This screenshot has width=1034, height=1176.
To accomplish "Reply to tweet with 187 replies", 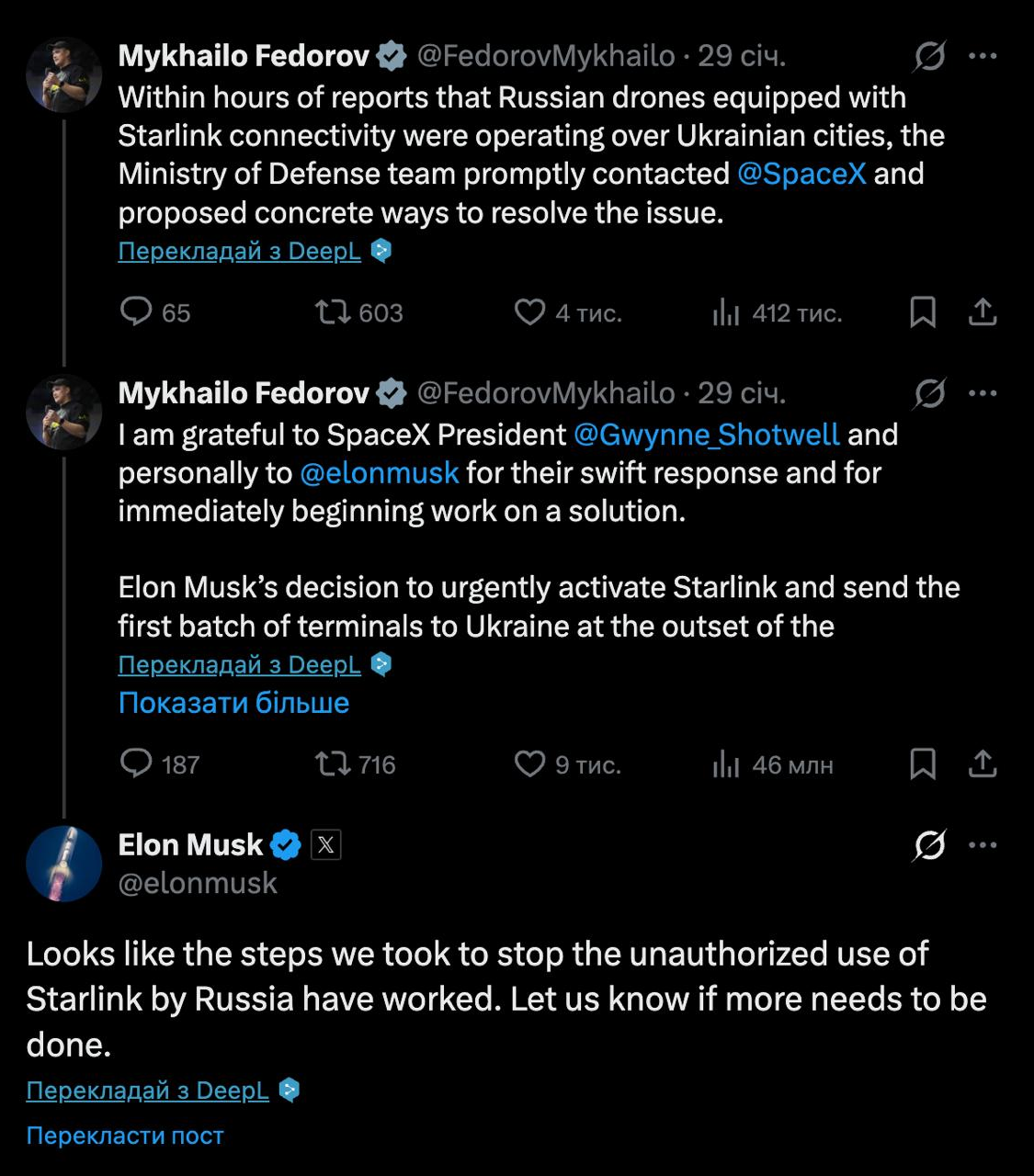I will pyautogui.click(x=136, y=763).
